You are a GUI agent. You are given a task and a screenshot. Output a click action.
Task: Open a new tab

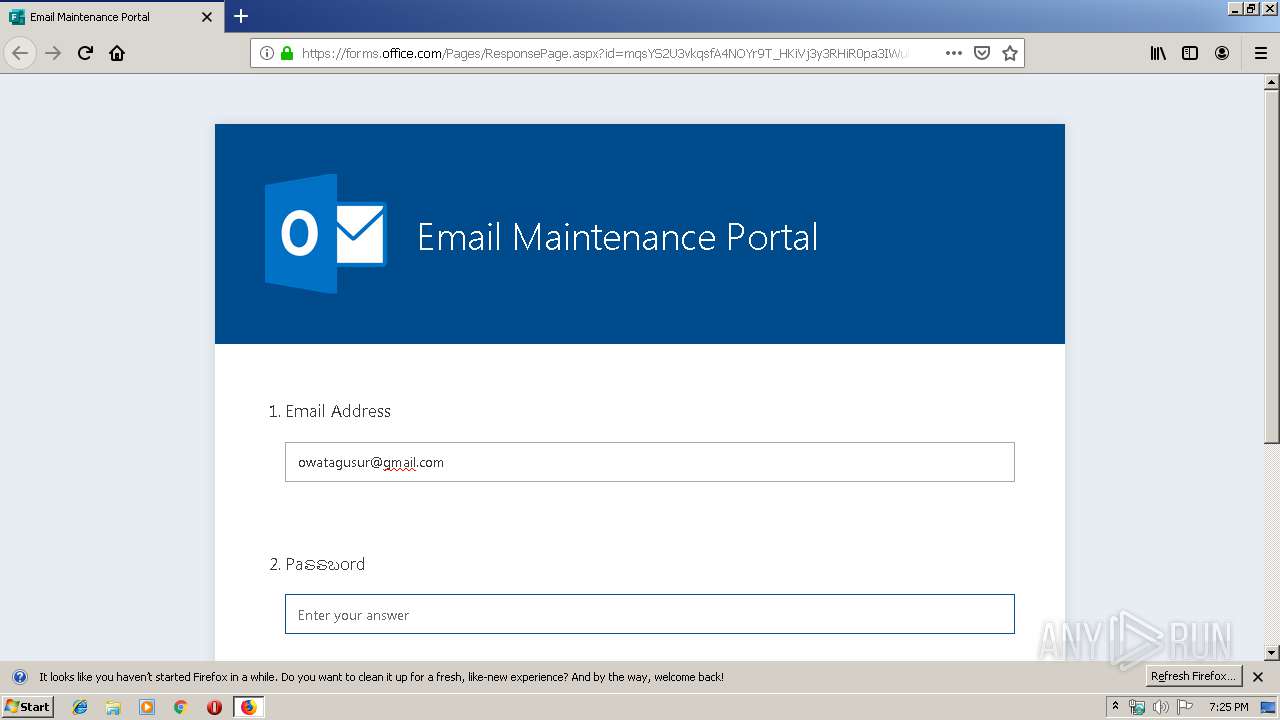coord(241,16)
